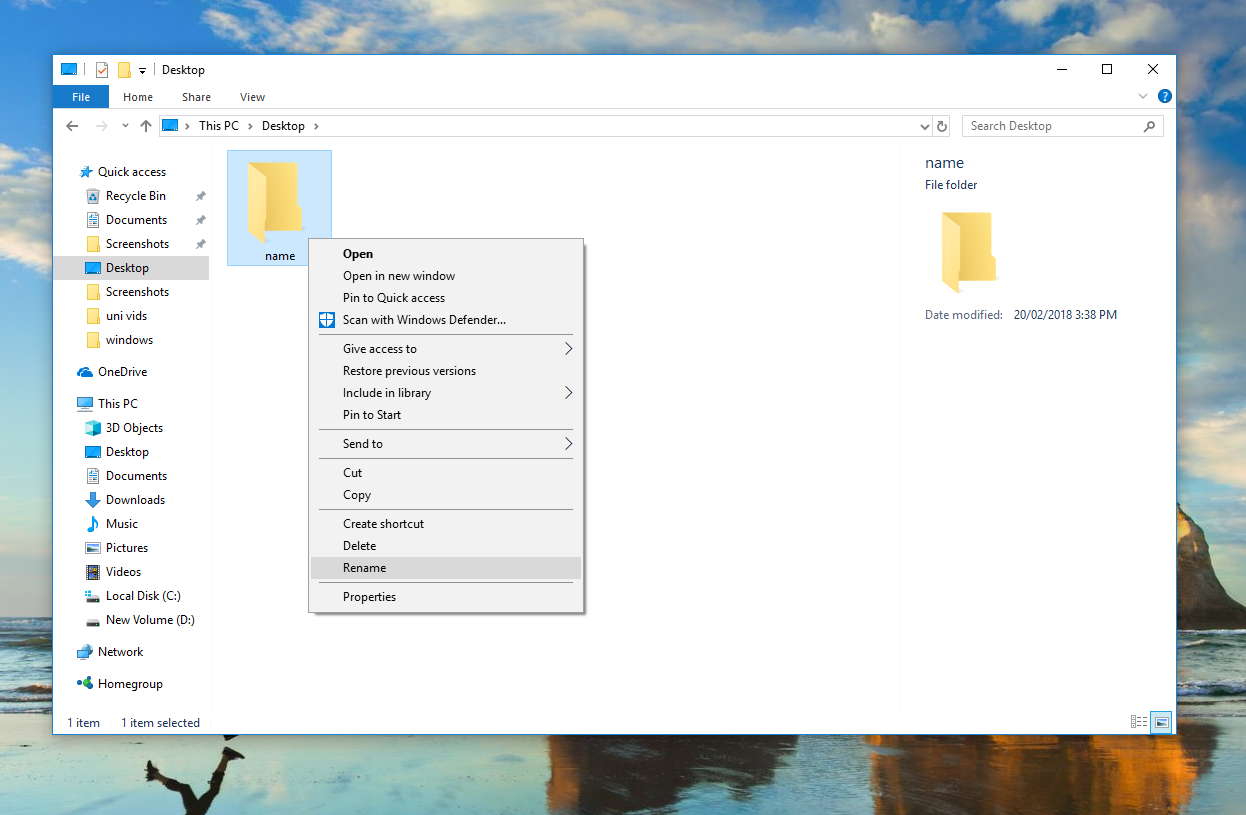Screen dimensions: 1246x815
Task: Click the Forward navigation arrow
Action: (x=101, y=126)
